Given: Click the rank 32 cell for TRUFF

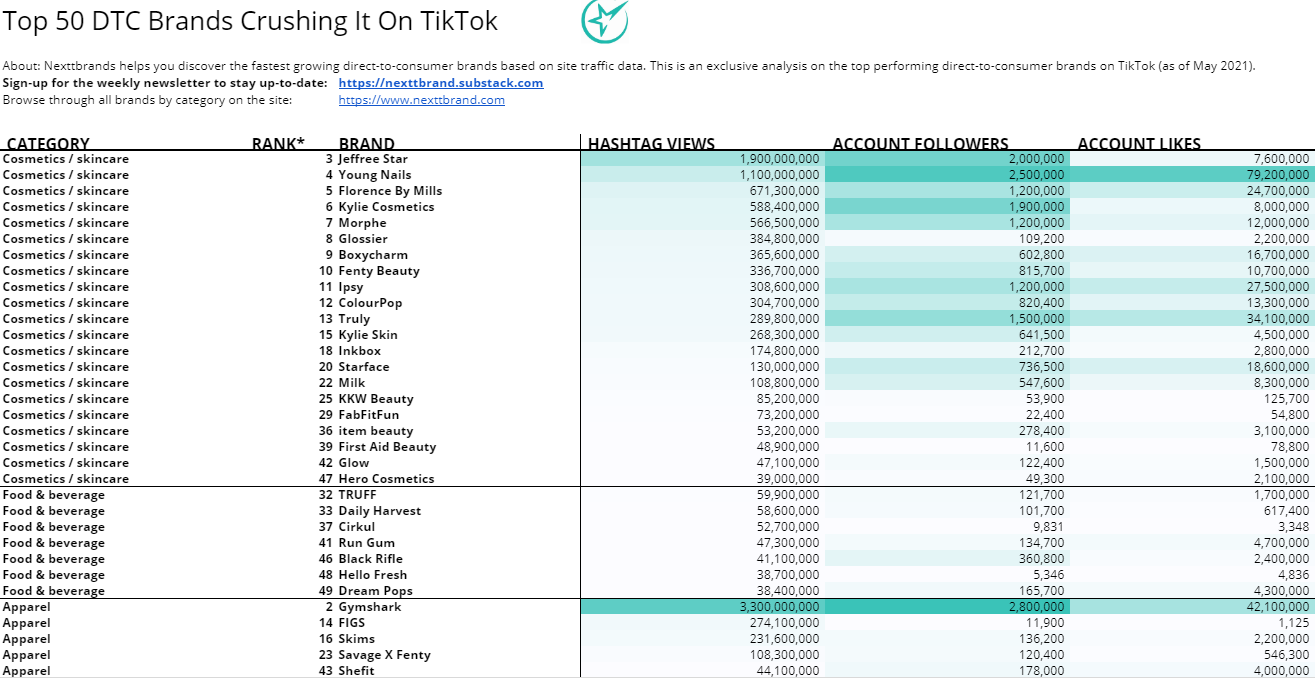Looking at the screenshot, I should 326,495.
